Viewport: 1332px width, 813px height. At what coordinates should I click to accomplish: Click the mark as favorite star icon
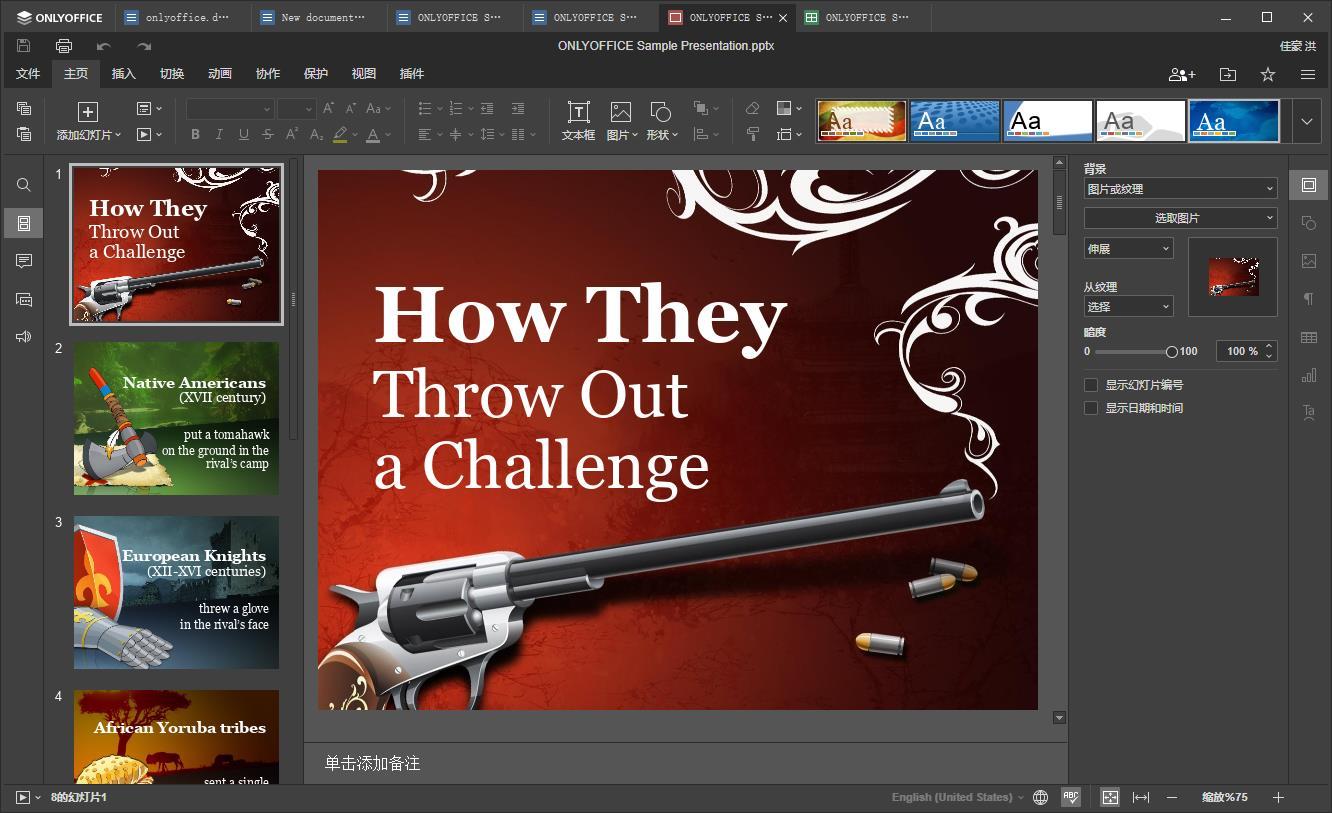(1267, 74)
